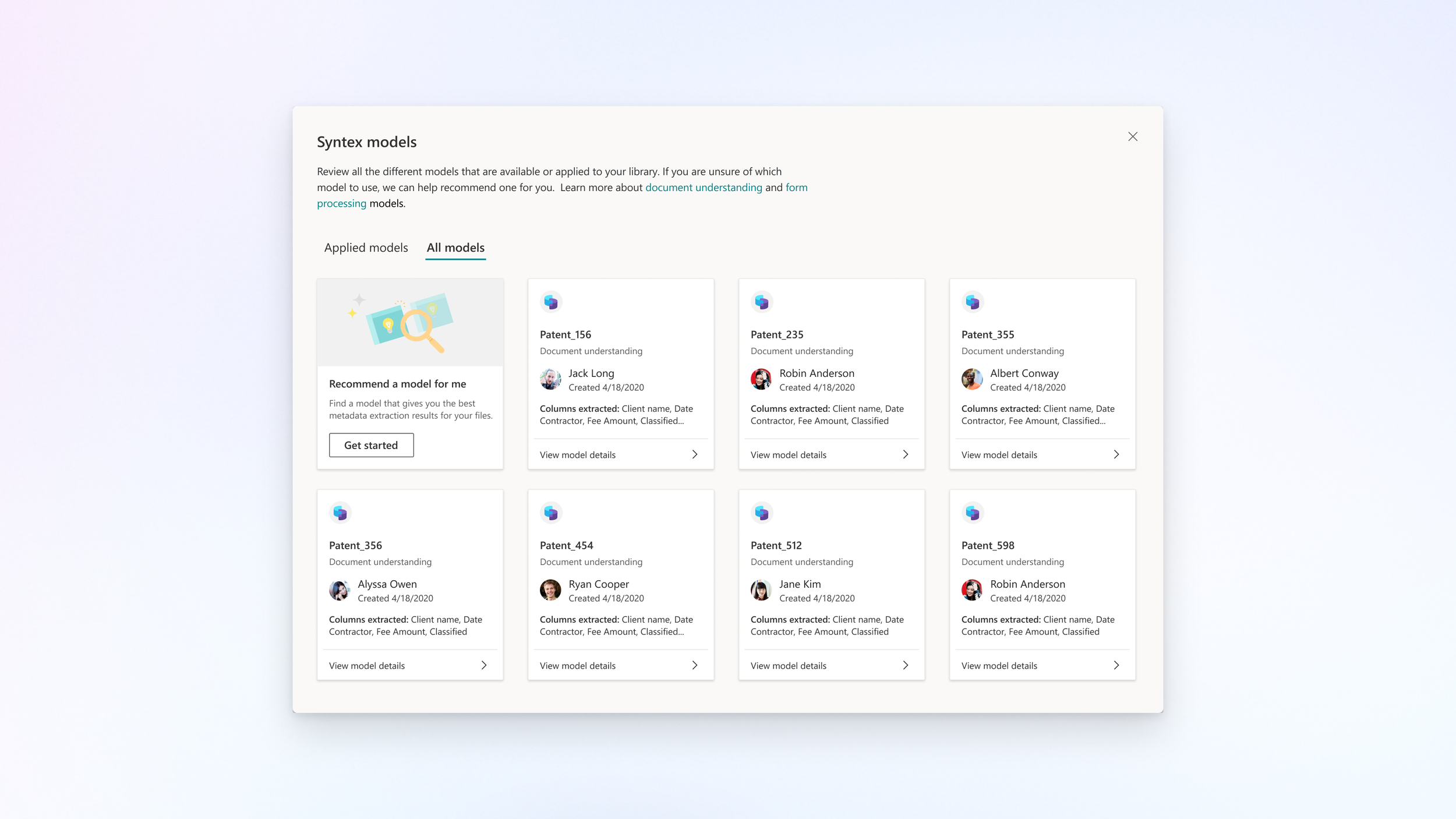Click Ryan Cooper's profile photo
The image size is (1456, 819).
tap(550, 590)
